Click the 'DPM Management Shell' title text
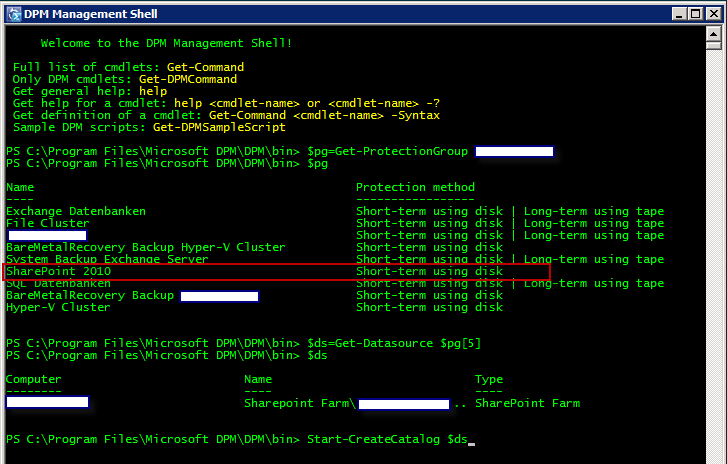The width and height of the screenshot is (727, 464). 90,14
